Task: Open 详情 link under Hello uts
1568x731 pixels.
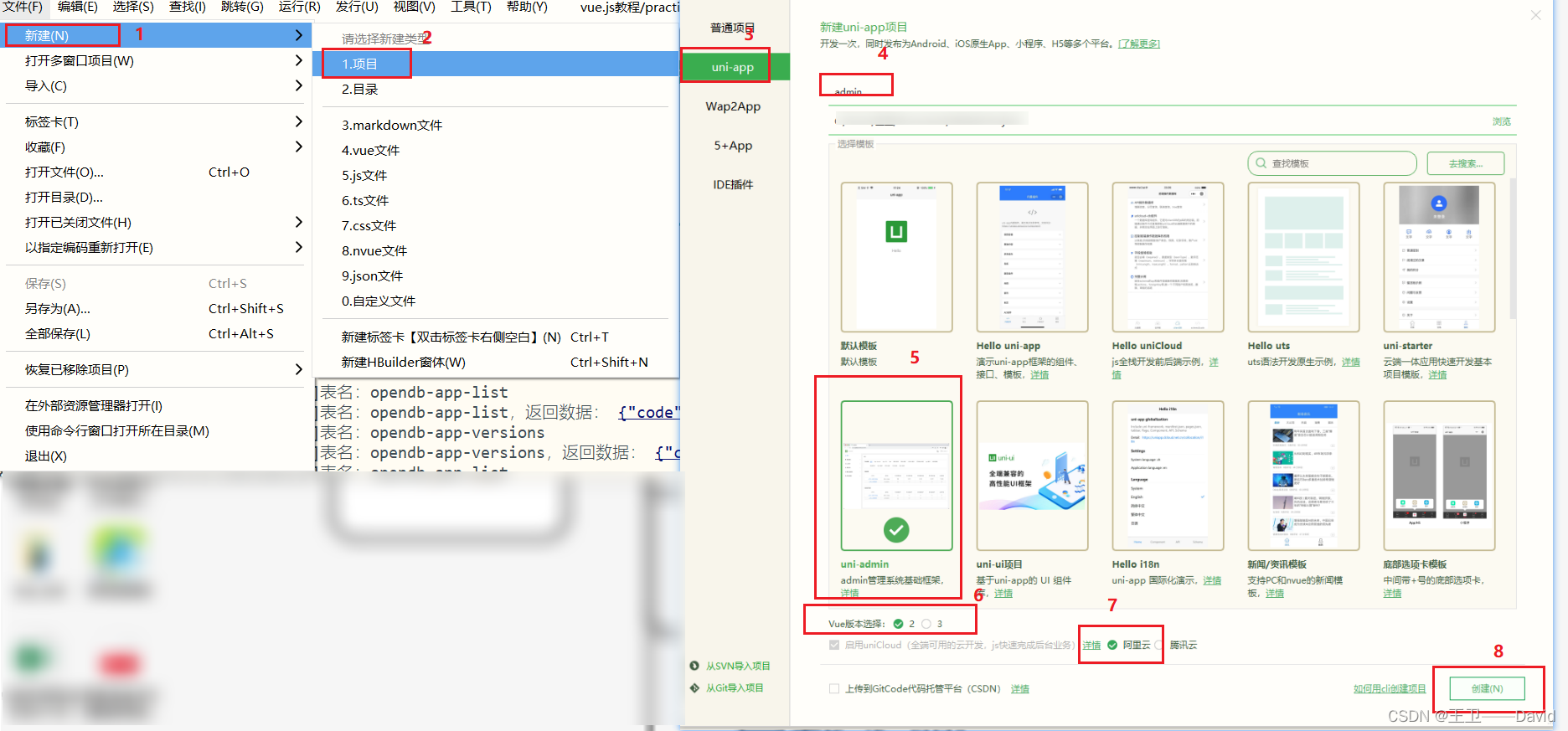Action: coord(1351,362)
